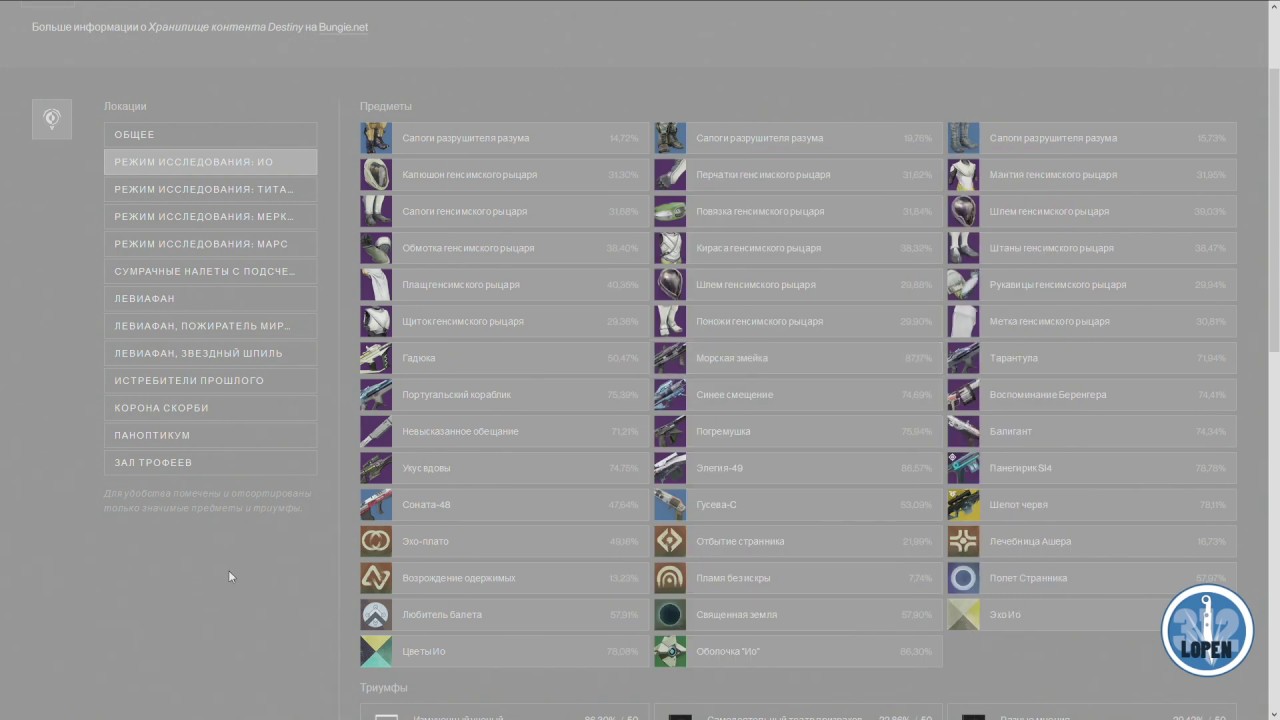Click the Морская змейка weapon icon

click(670, 358)
